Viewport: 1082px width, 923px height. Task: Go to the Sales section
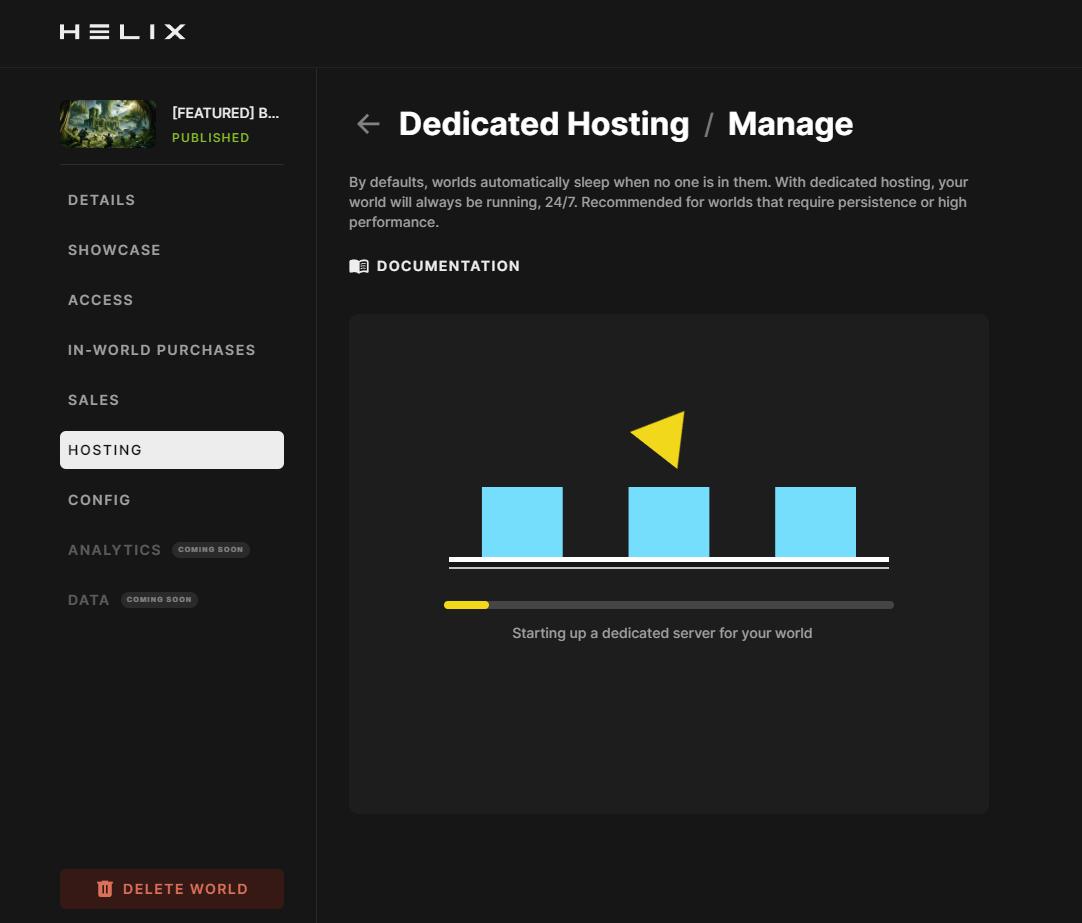tap(94, 400)
